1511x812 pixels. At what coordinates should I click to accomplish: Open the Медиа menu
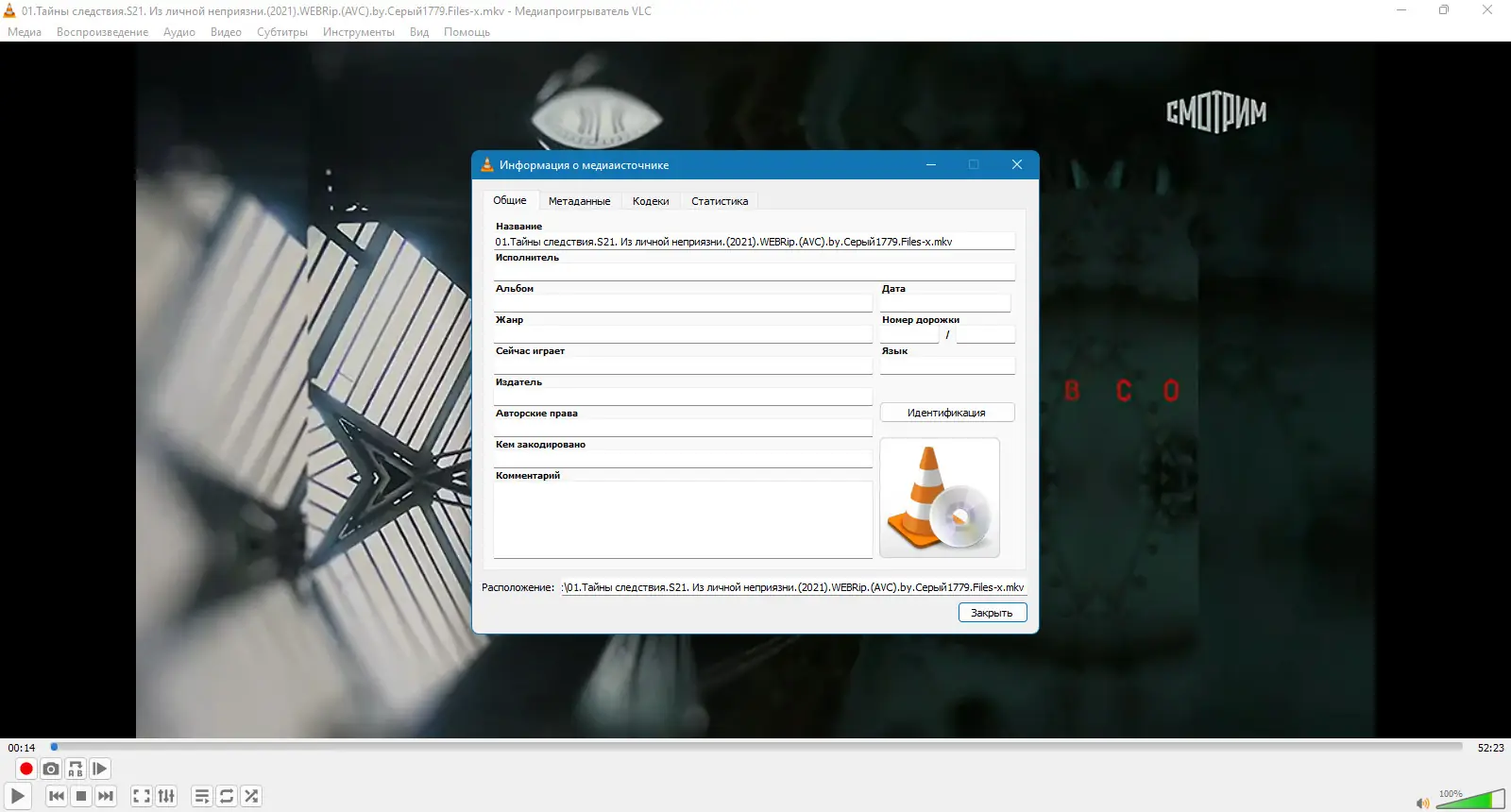25,32
